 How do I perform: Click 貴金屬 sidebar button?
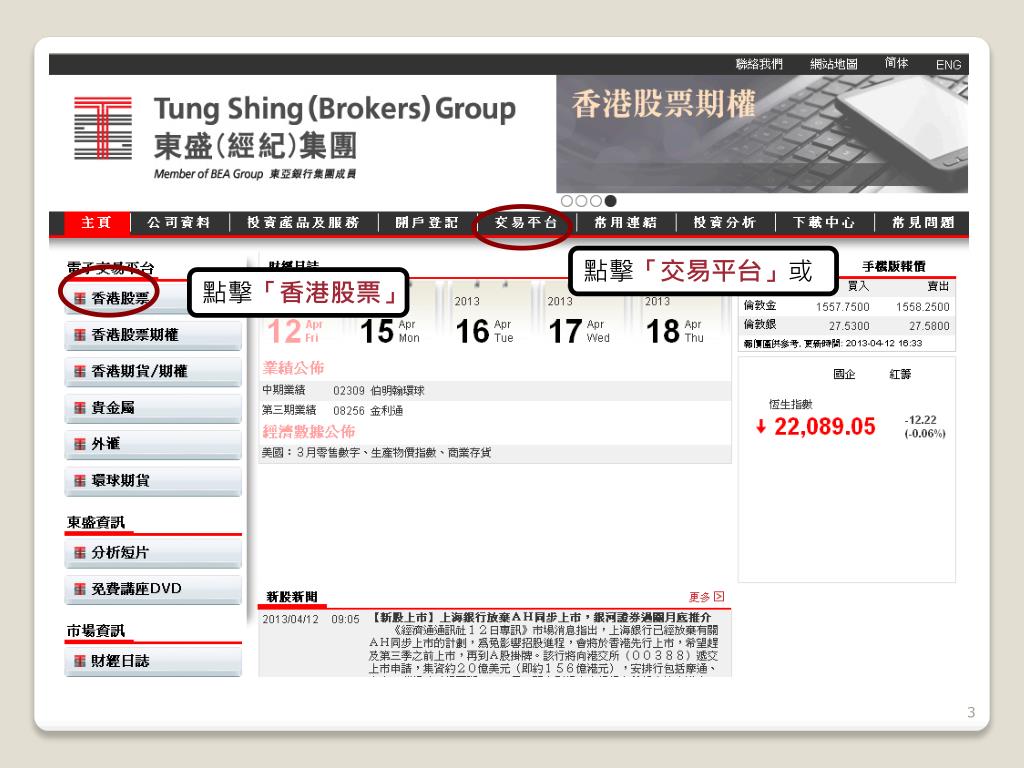(153, 408)
